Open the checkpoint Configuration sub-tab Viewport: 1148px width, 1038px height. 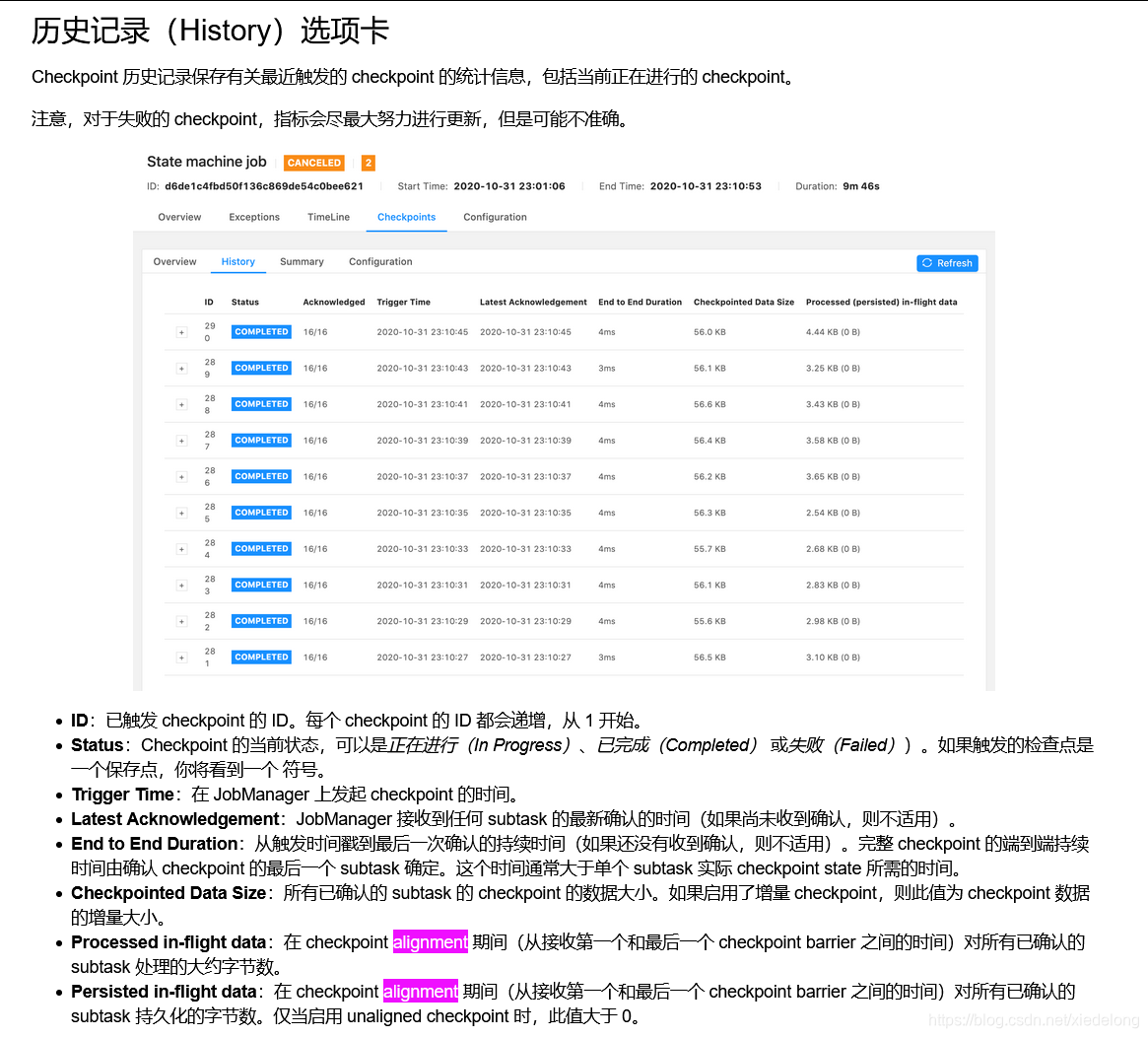pyautogui.click(x=380, y=261)
